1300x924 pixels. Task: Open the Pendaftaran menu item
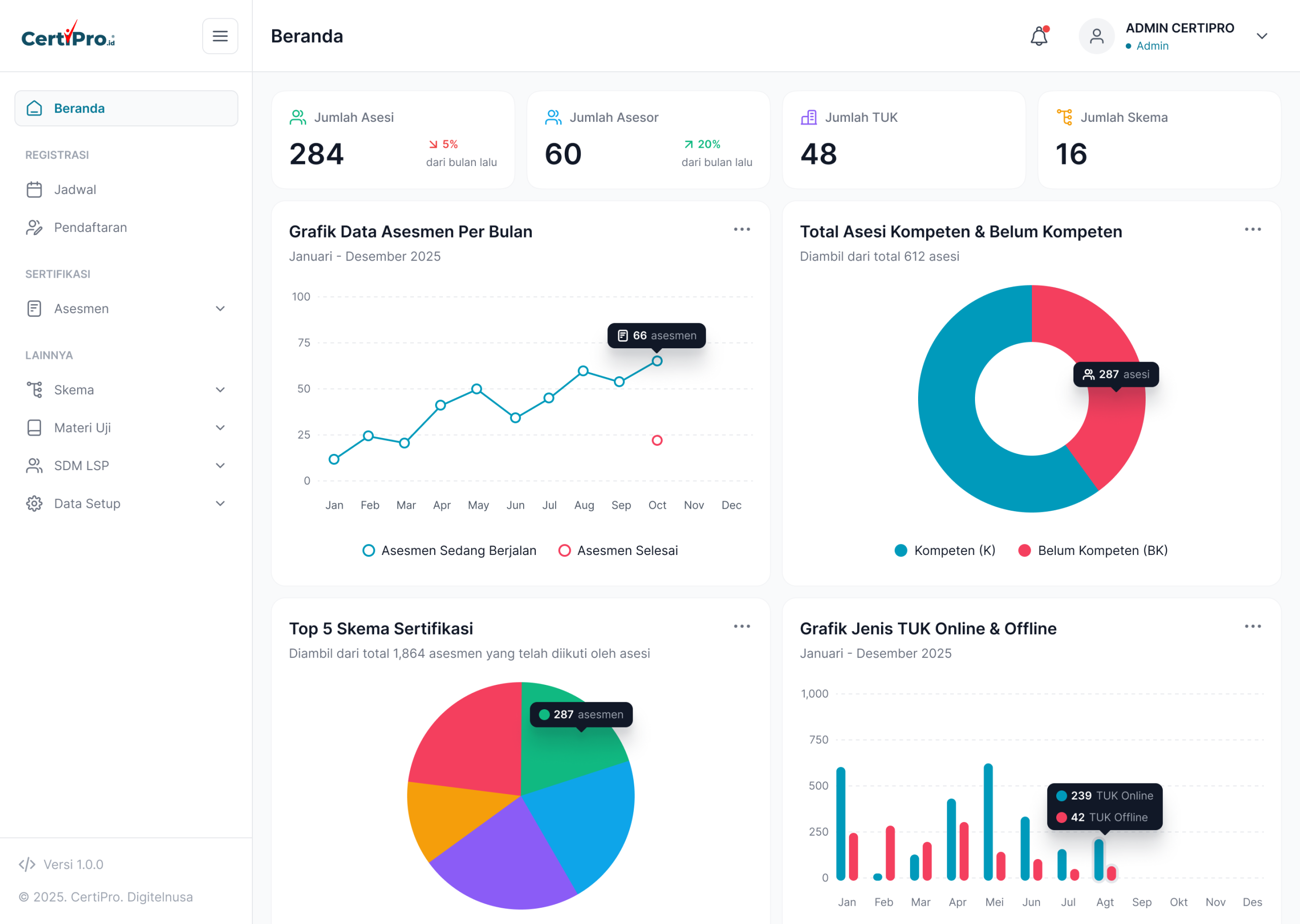126,227
